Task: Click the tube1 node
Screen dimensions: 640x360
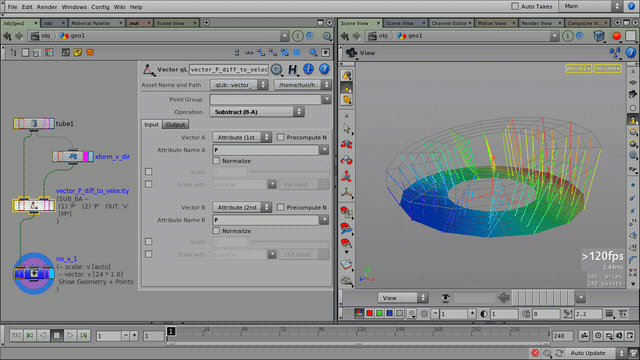Action: click(34, 123)
